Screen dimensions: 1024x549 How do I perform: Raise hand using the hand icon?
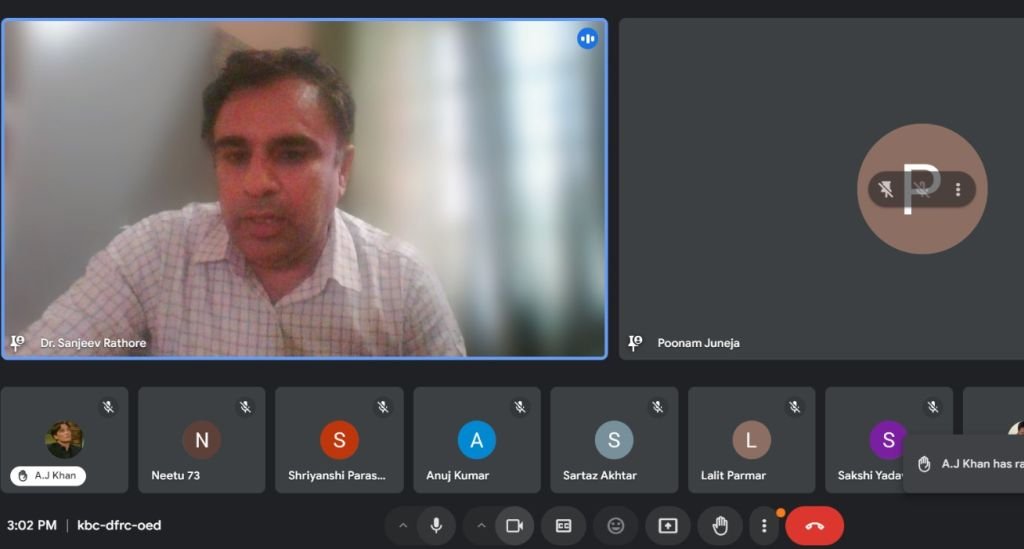point(720,526)
